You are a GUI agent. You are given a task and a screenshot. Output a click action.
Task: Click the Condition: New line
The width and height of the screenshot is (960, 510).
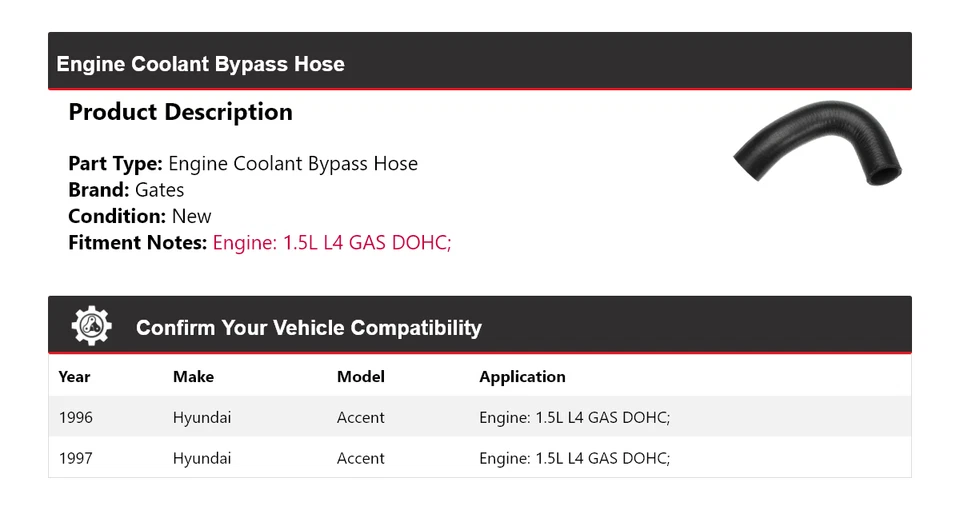(x=140, y=216)
